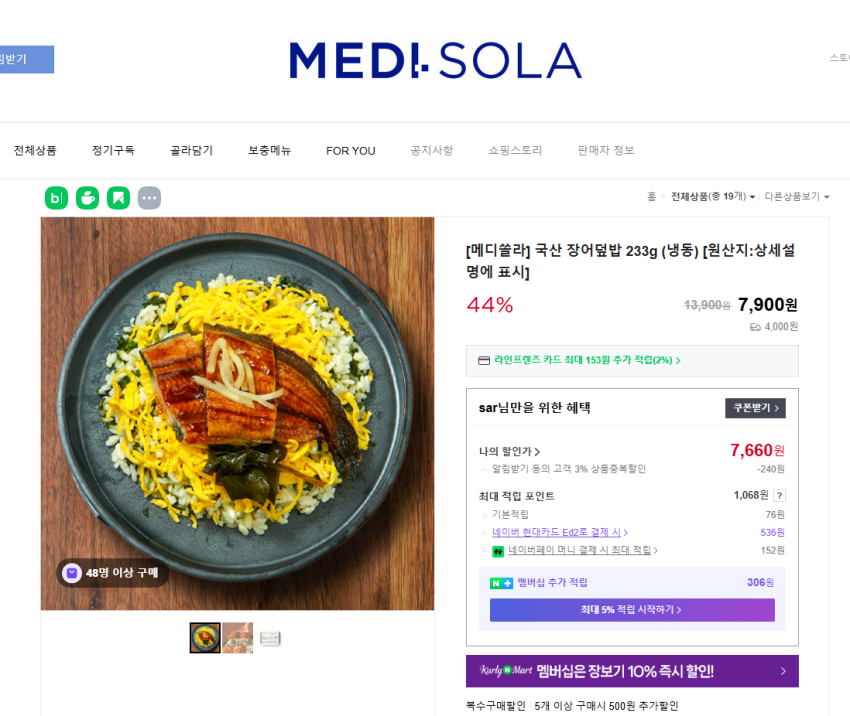Click the Naver Pay N icon

click(498, 551)
